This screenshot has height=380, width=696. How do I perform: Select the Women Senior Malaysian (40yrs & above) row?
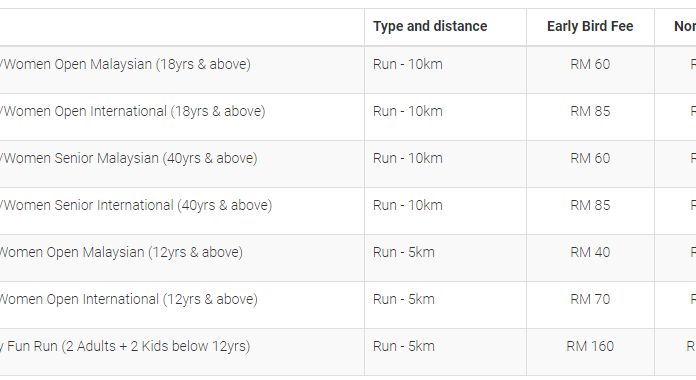pyautogui.click(x=348, y=164)
